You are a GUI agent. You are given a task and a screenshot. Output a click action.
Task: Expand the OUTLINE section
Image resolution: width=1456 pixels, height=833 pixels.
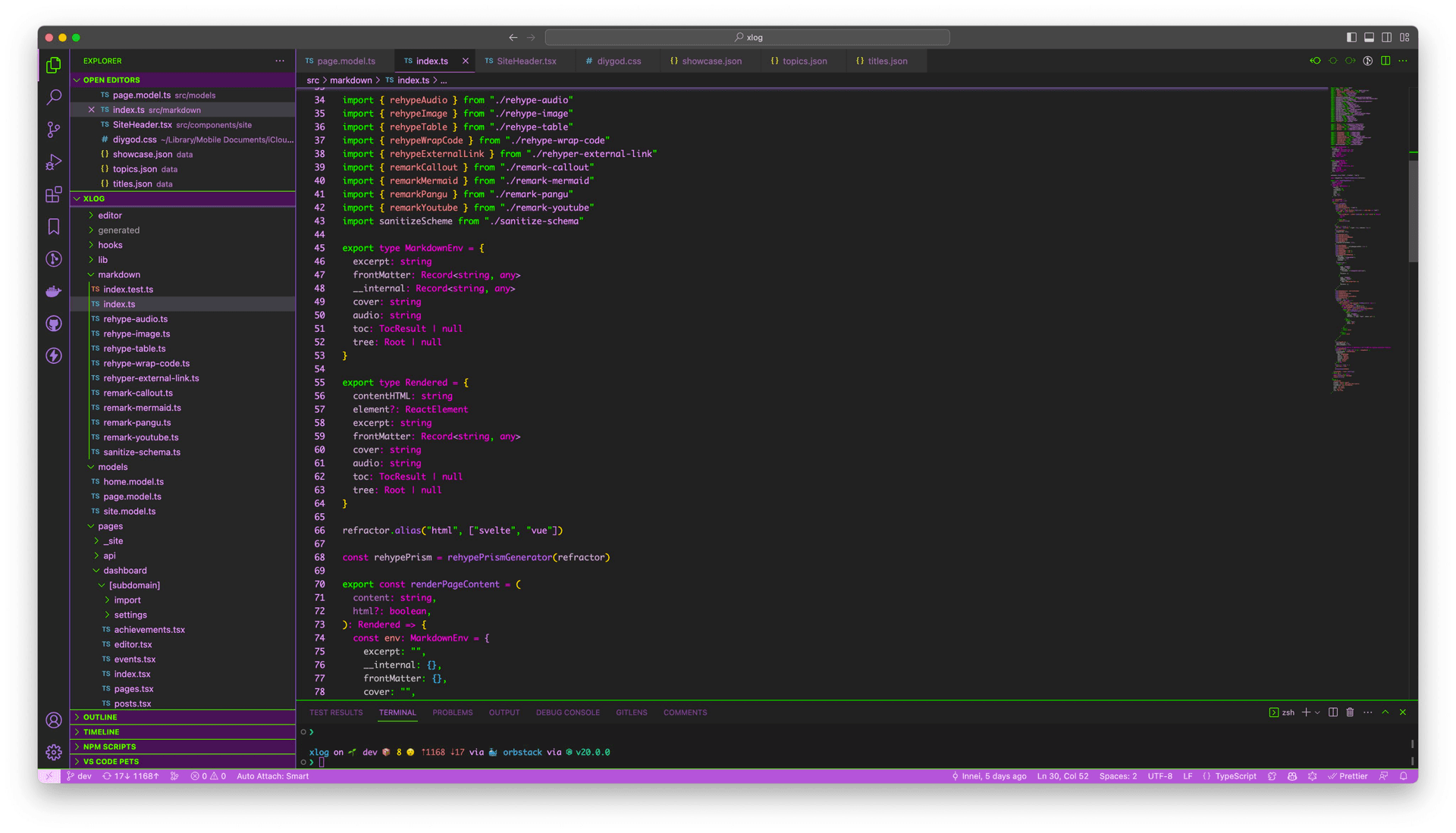pyautogui.click(x=182, y=717)
